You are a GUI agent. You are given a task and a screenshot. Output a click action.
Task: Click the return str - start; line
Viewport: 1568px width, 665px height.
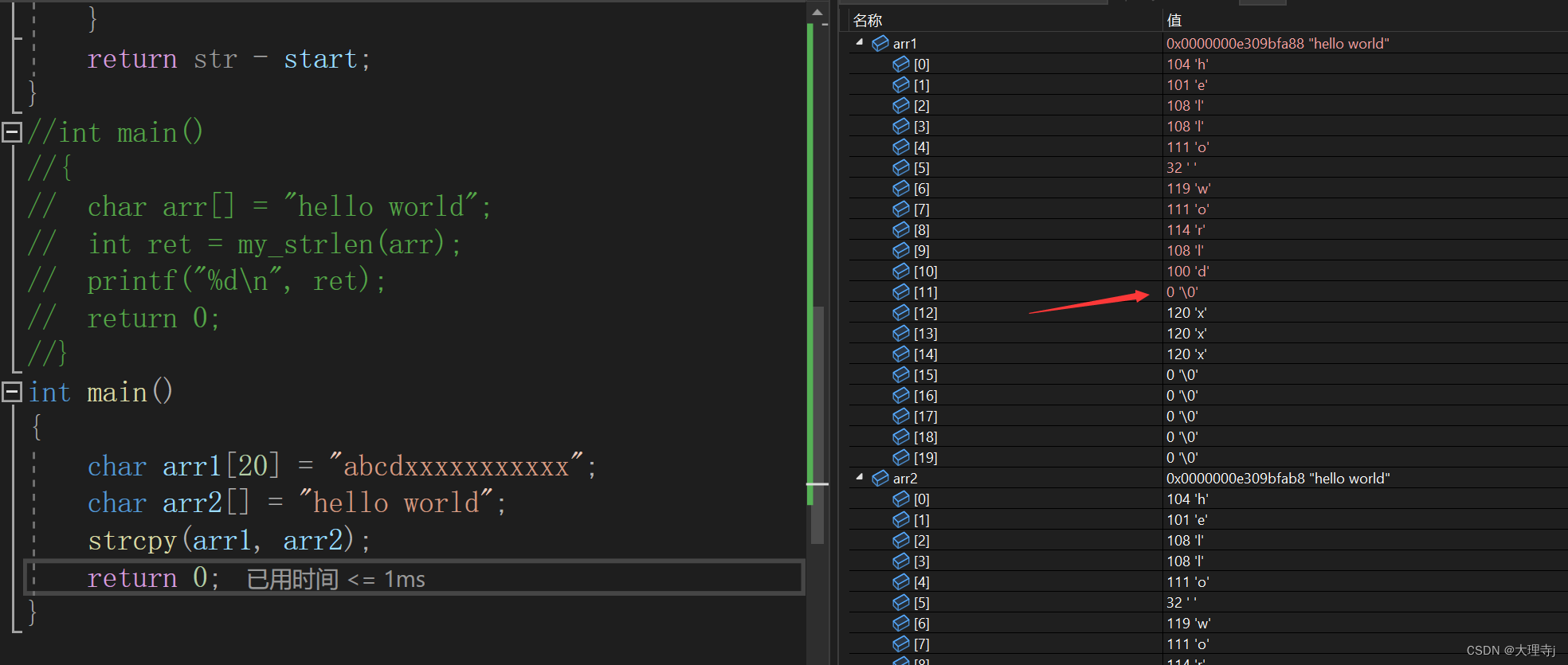click(229, 59)
